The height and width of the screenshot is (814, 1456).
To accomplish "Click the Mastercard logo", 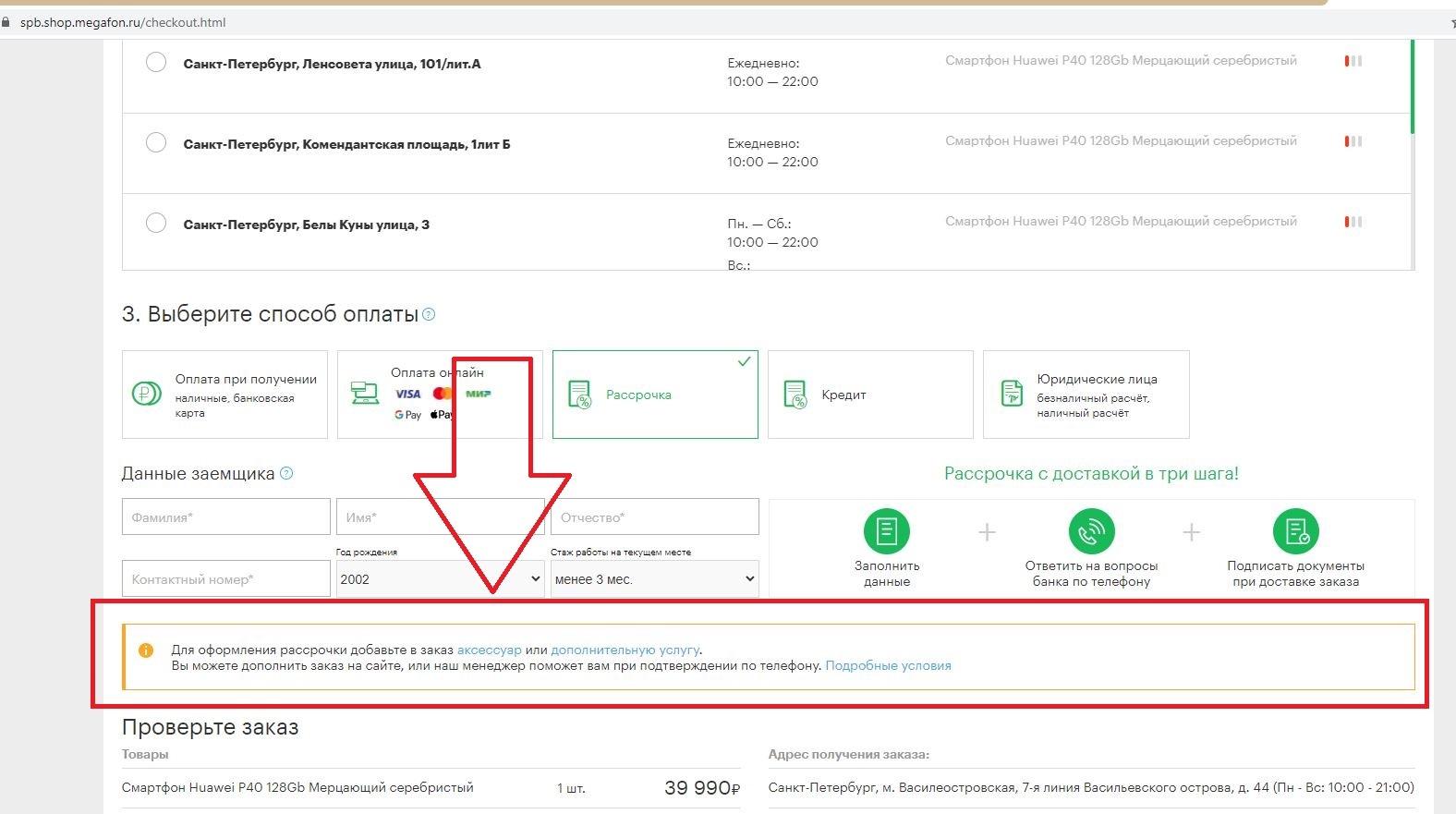I will pos(443,394).
